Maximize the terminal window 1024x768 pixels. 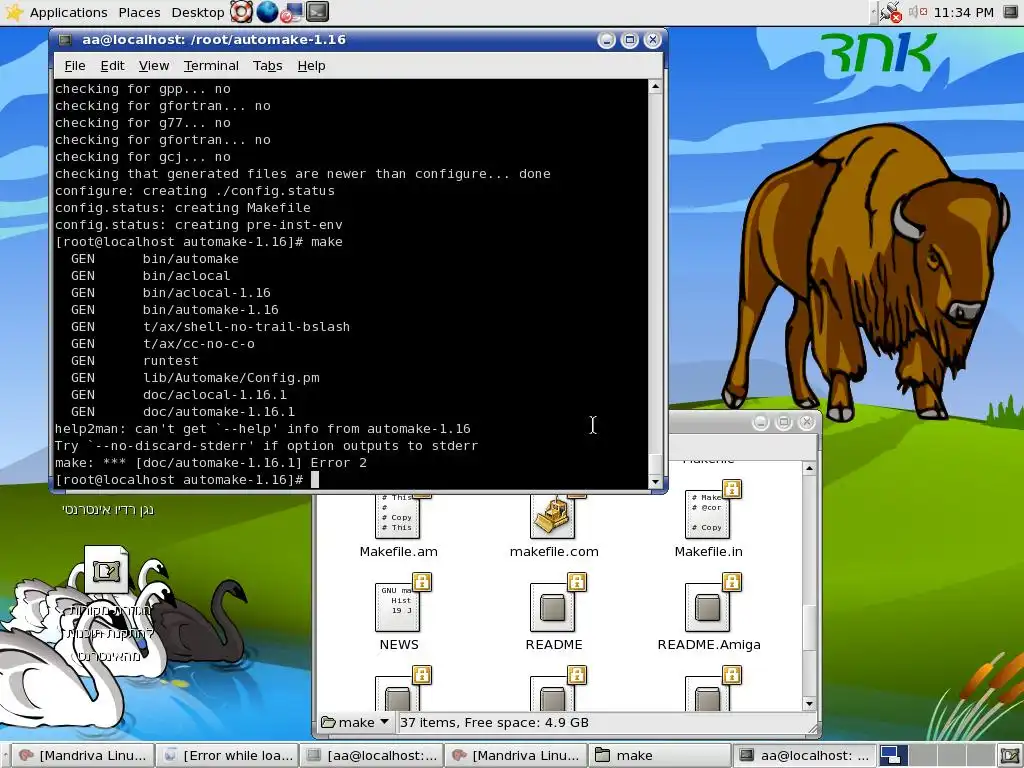click(630, 40)
